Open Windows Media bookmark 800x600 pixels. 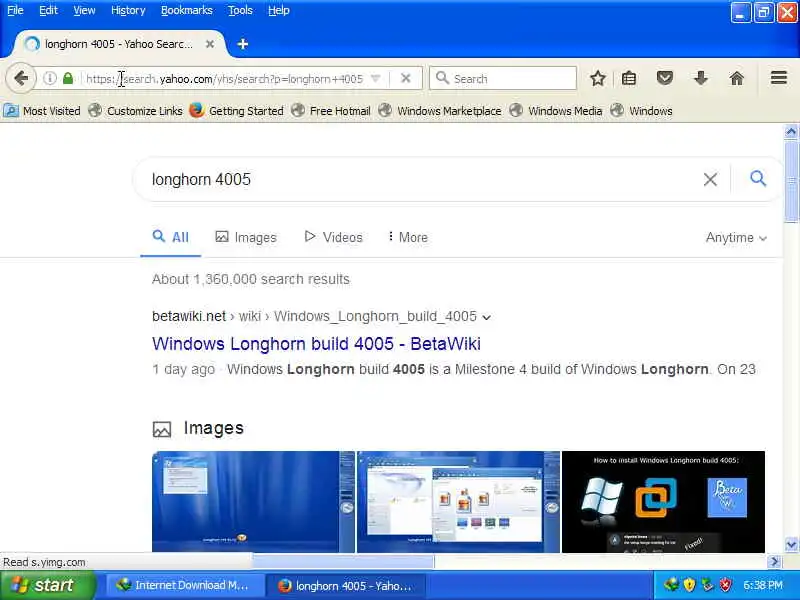(x=556, y=111)
